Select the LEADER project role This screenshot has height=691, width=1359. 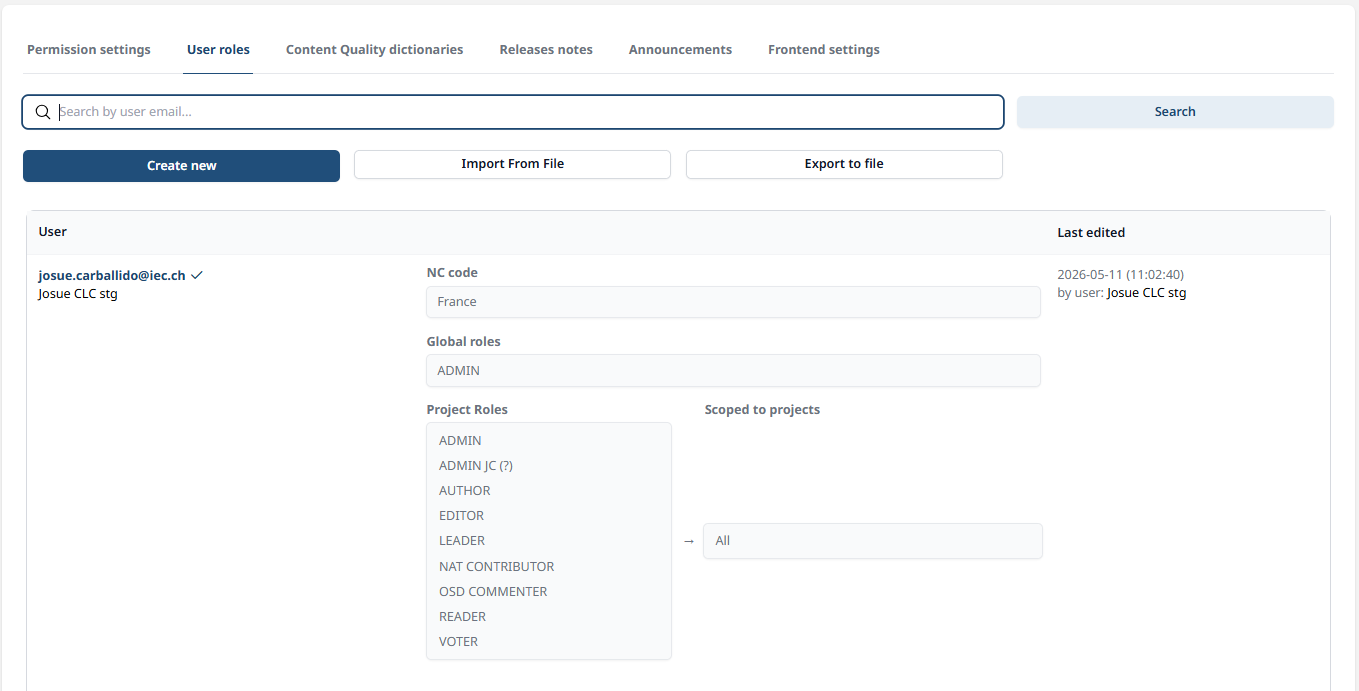[x=462, y=541]
